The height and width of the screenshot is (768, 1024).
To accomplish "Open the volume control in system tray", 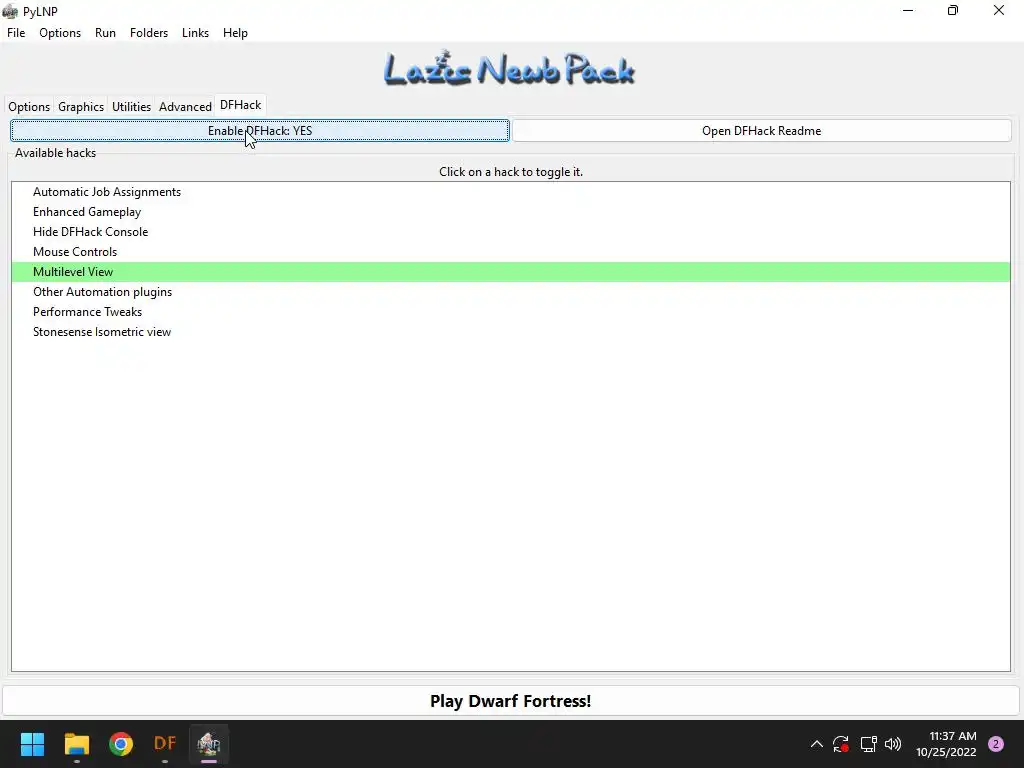I will [893, 744].
